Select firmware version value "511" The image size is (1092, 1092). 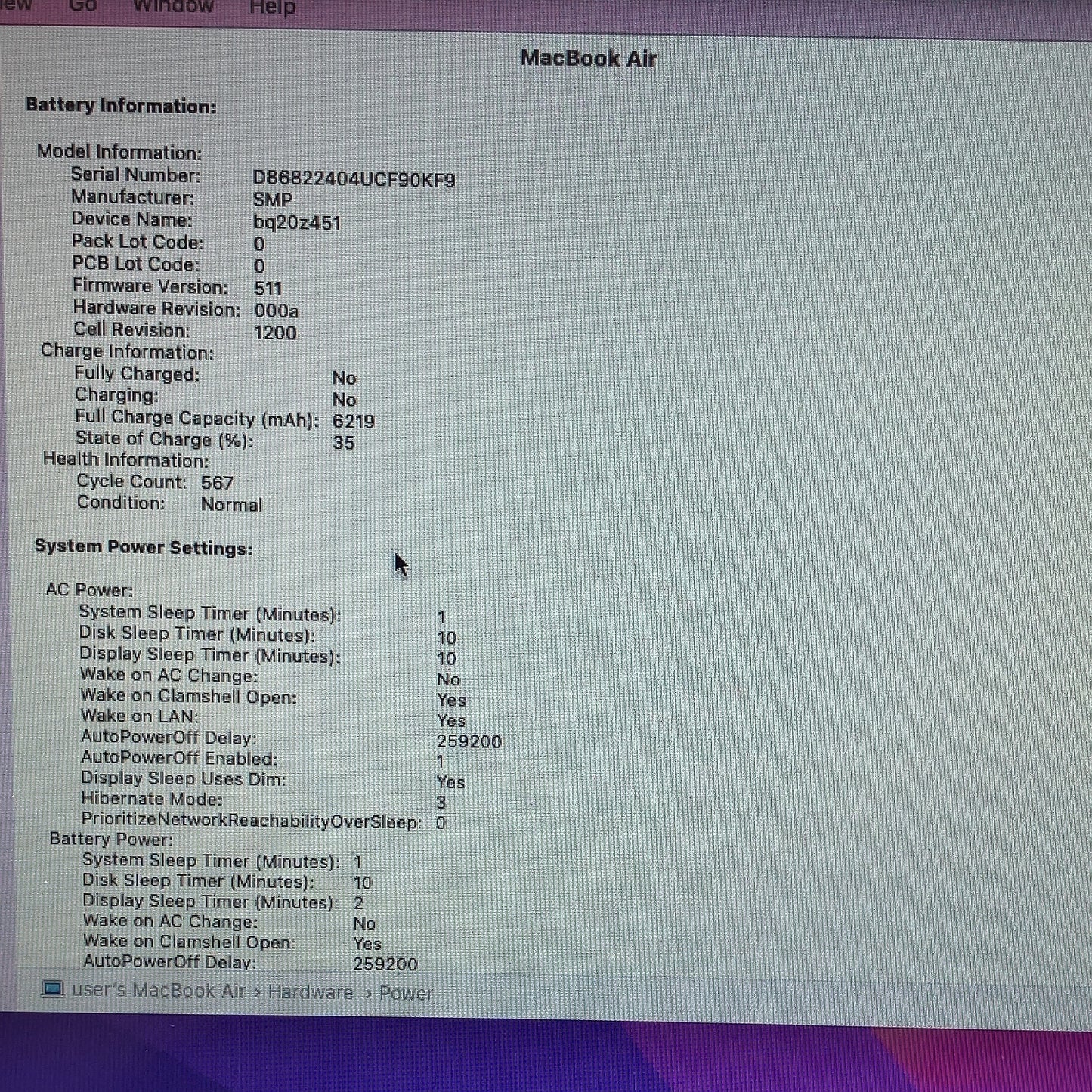[x=268, y=288]
